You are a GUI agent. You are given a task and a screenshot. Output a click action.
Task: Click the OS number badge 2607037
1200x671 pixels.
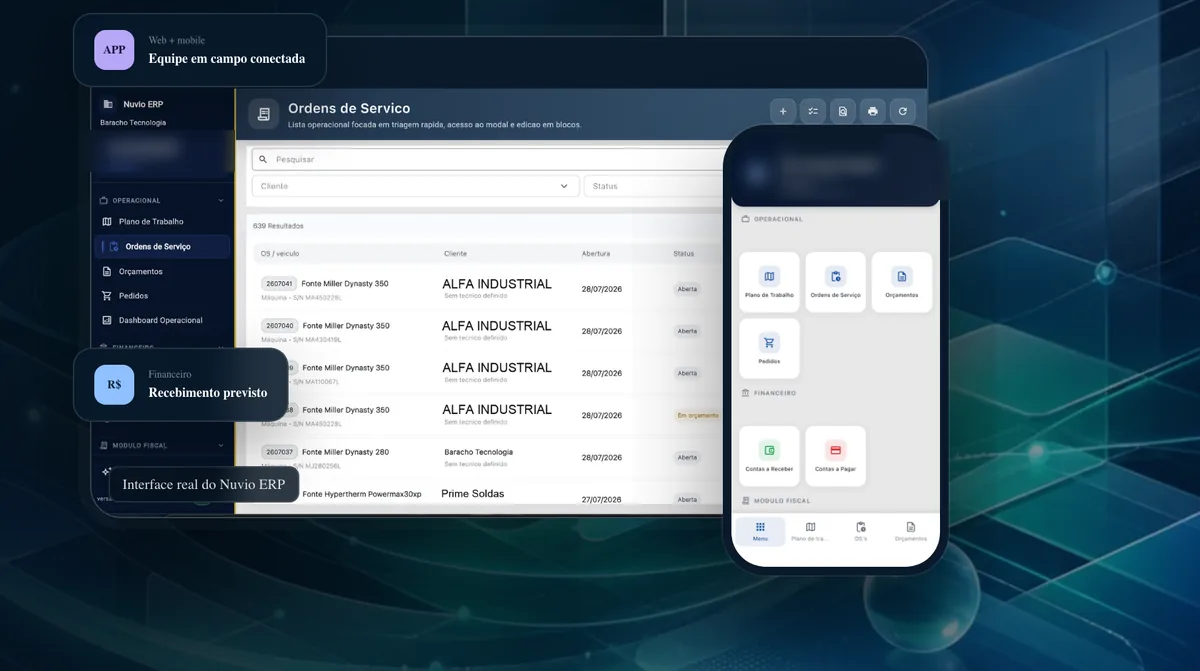(279, 452)
